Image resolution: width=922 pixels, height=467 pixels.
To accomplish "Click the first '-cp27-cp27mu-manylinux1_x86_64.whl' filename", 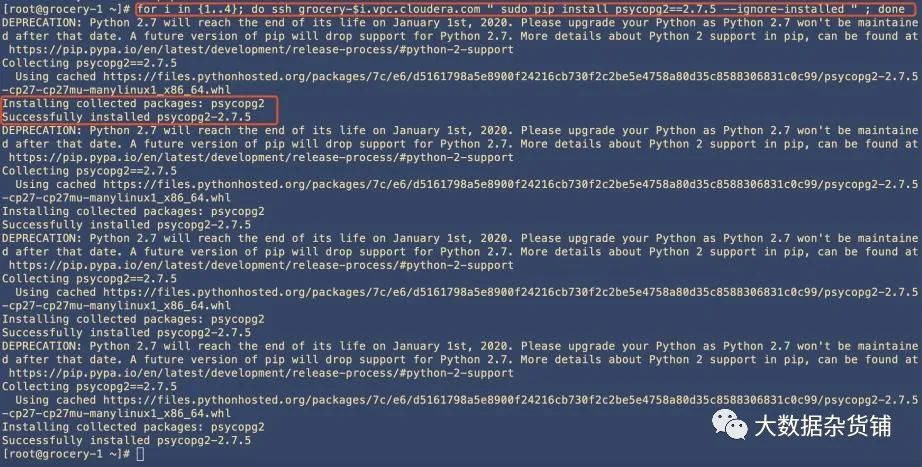I will point(116,90).
